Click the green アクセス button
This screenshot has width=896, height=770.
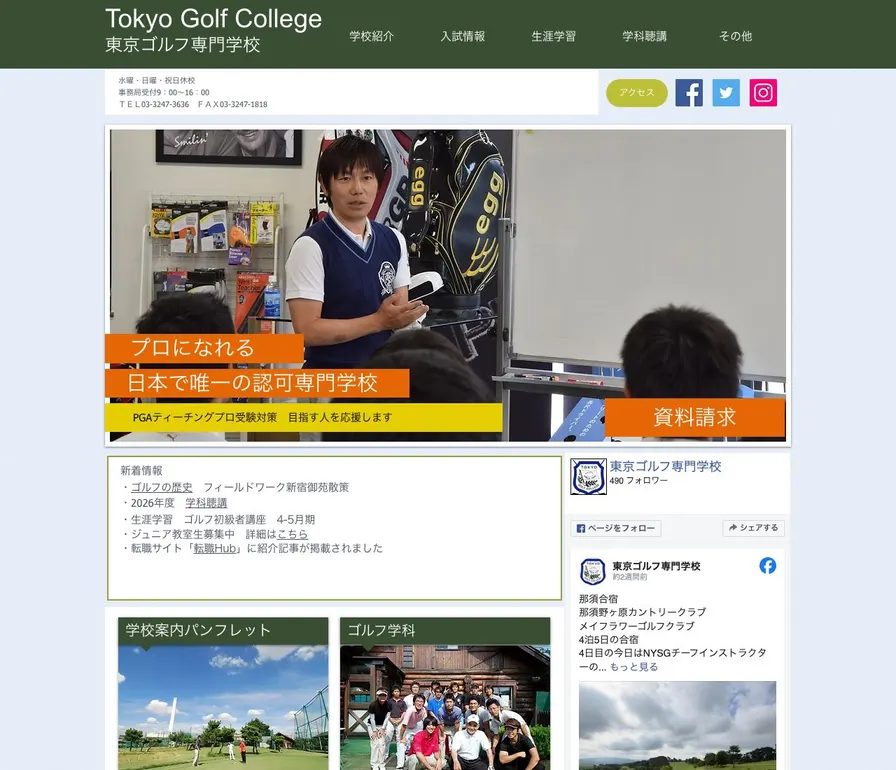(637, 93)
